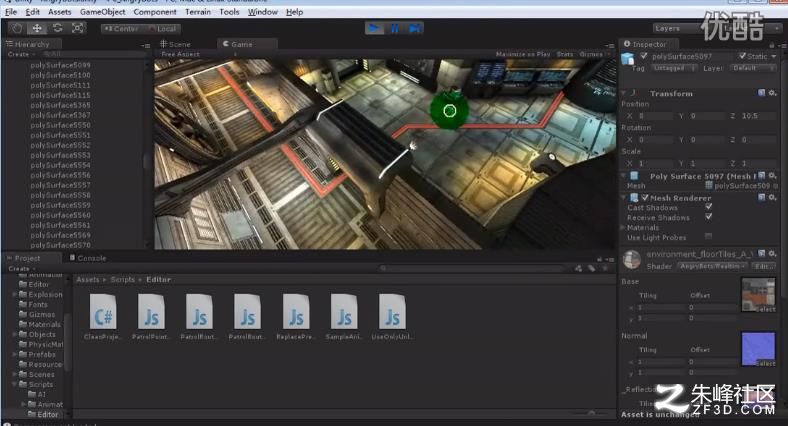Toggle Receive Shadows checkbox
This screenshot has height=426, width=788.
[x=709, y=217]
